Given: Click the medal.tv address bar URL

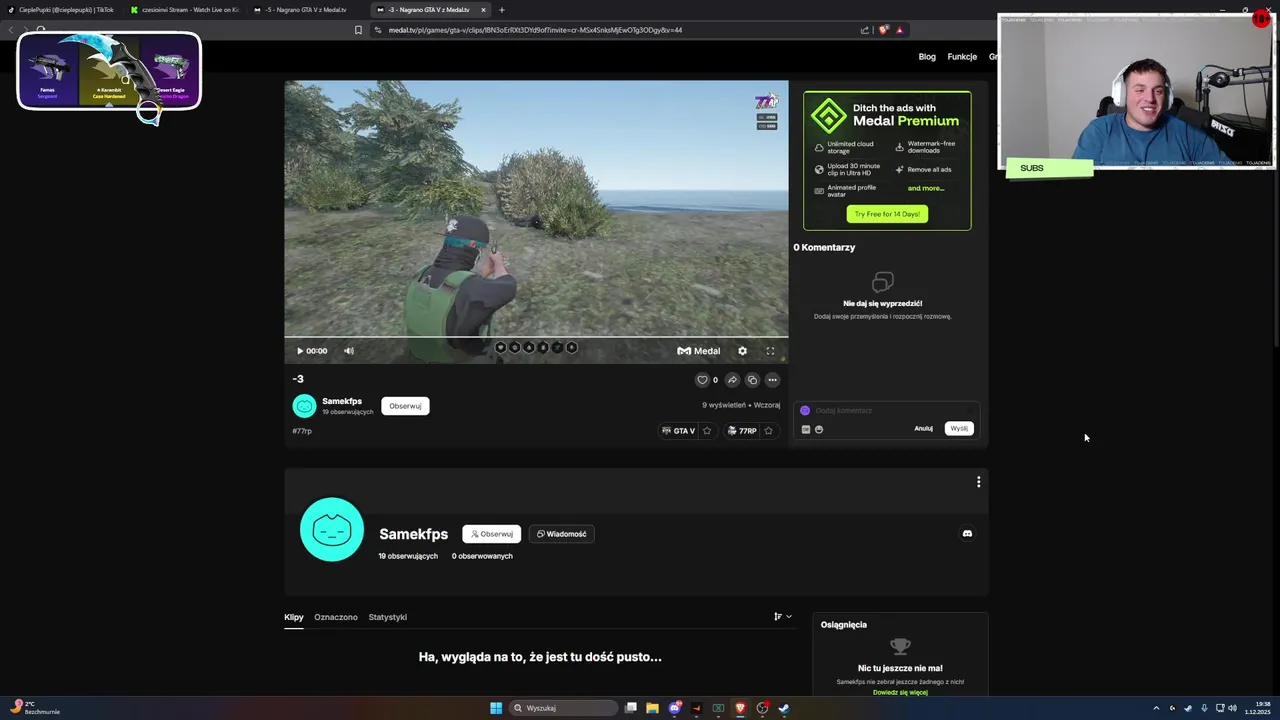Looking at the screenshot, I should click(x=535, y=30).
